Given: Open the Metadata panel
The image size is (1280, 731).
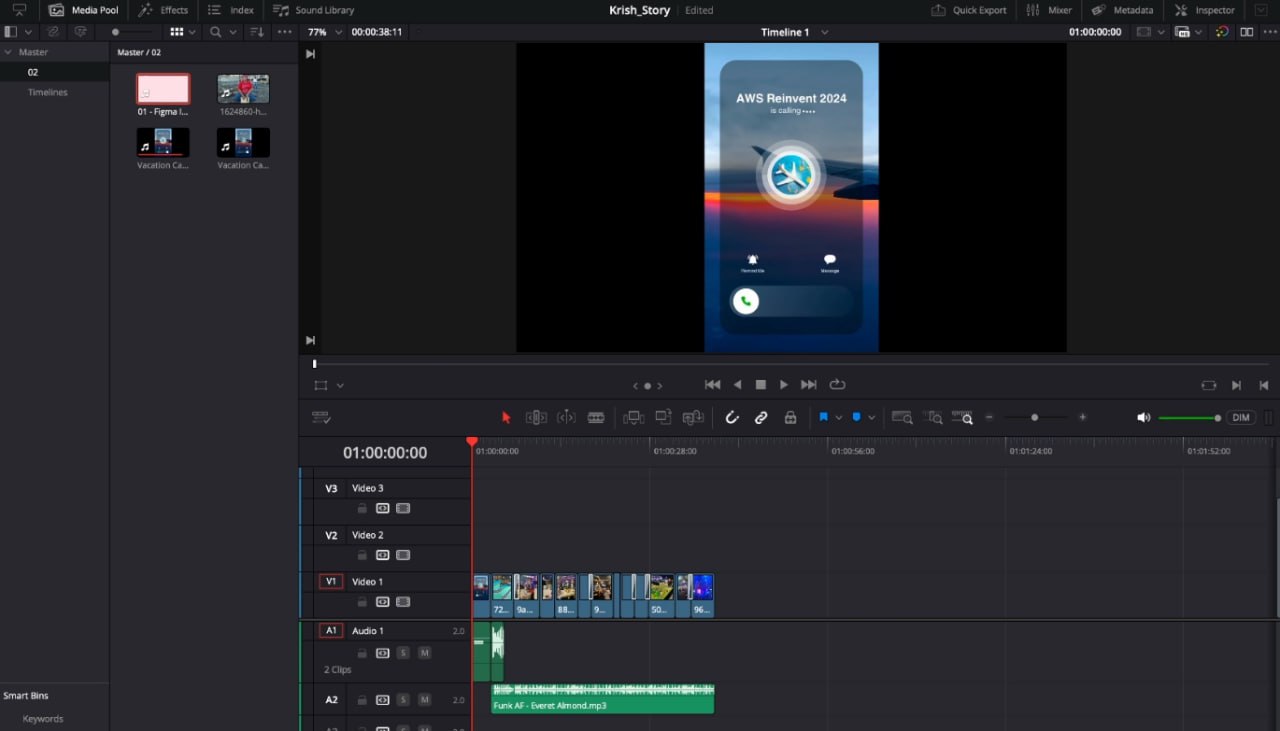Looking at the screenshot, I should (x=1122, y=10).
